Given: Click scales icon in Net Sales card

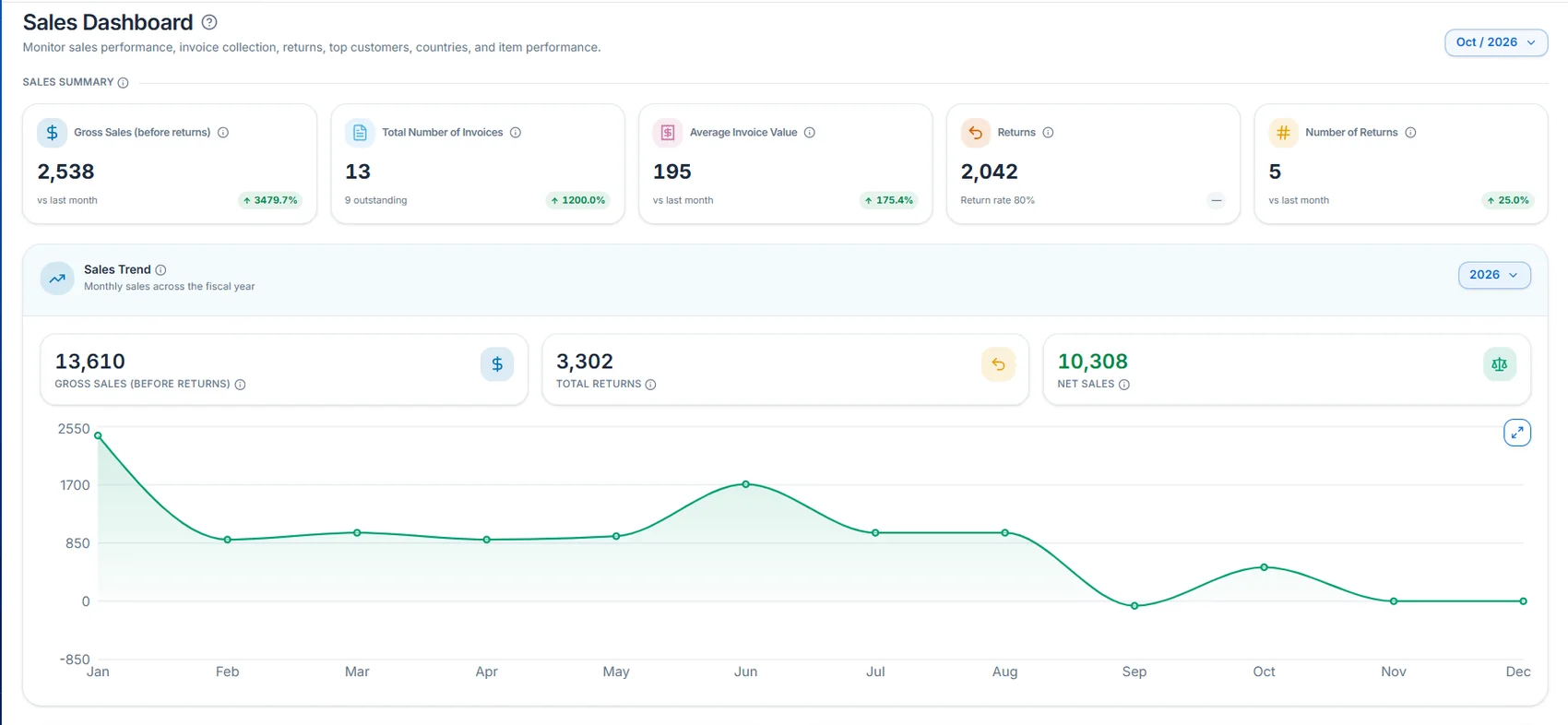Looking at the screenshot, I should coord(1500,364).
